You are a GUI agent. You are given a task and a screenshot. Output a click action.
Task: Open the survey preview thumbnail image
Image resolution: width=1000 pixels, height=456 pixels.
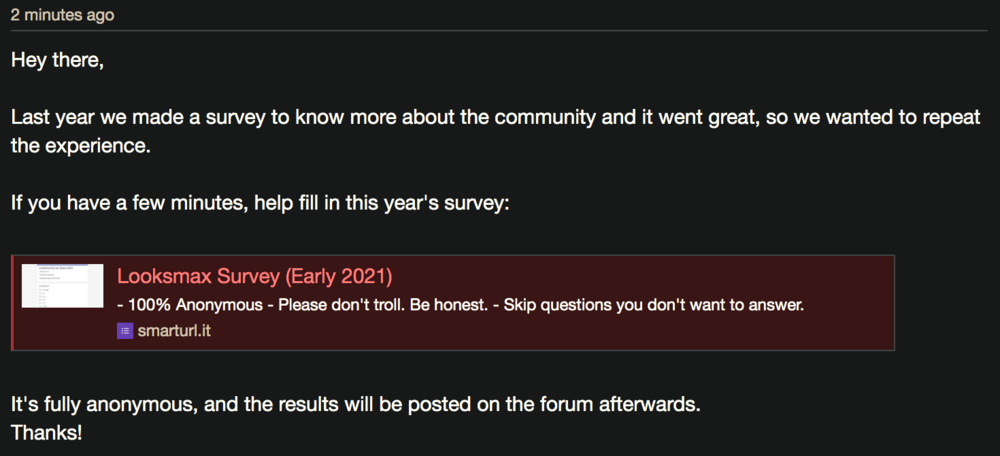tap(62, 286)
